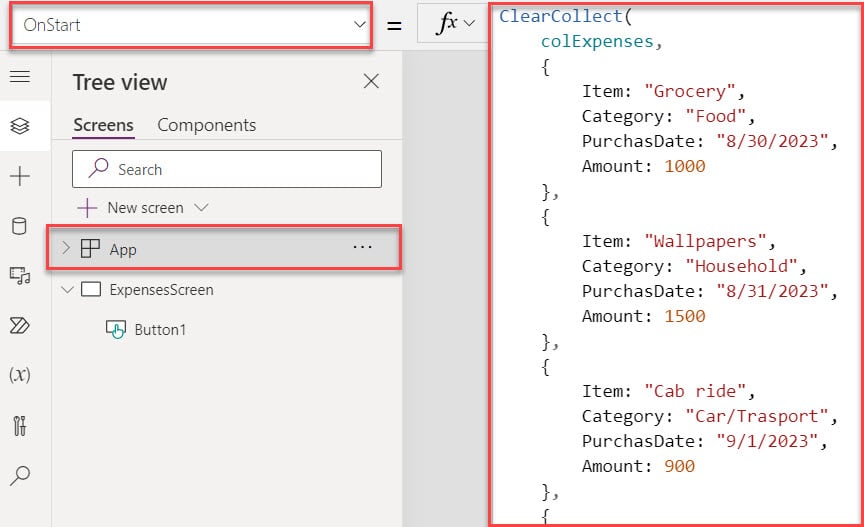
Task: Switch to the Screens tab
Action: click(x=104, y=125)
